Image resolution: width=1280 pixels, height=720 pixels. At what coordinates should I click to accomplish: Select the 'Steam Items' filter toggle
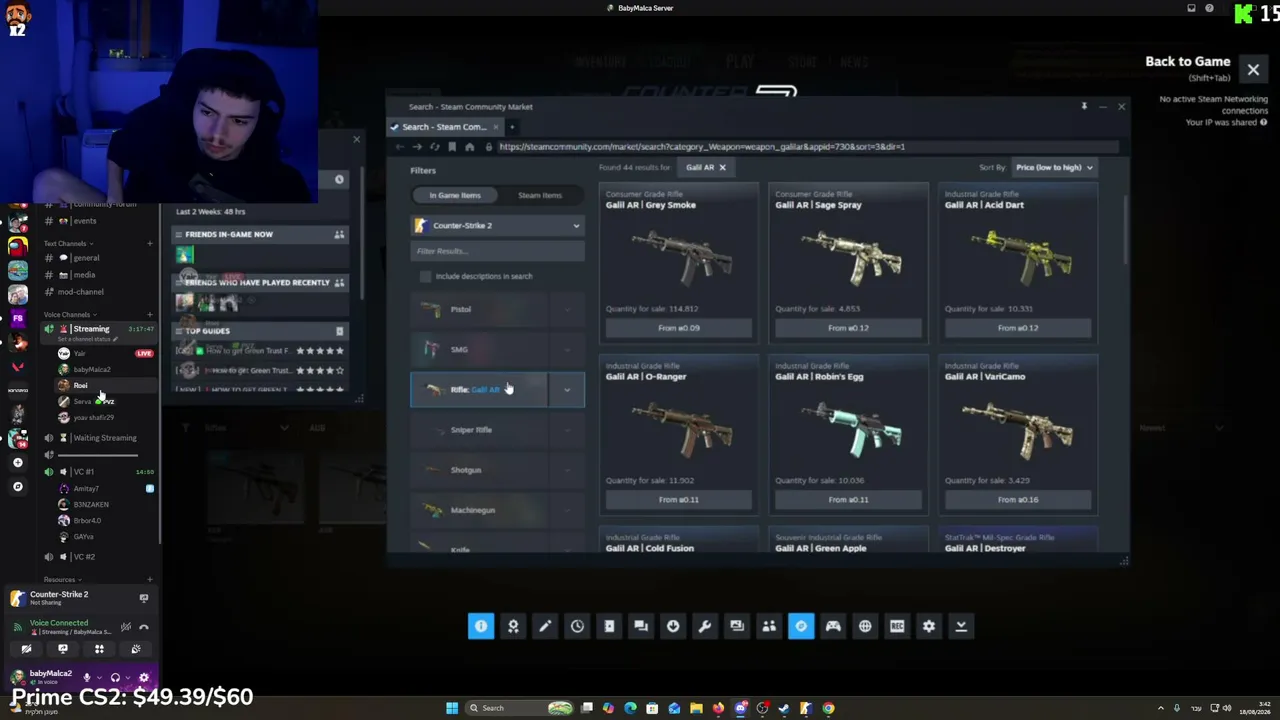coord(539,195)
